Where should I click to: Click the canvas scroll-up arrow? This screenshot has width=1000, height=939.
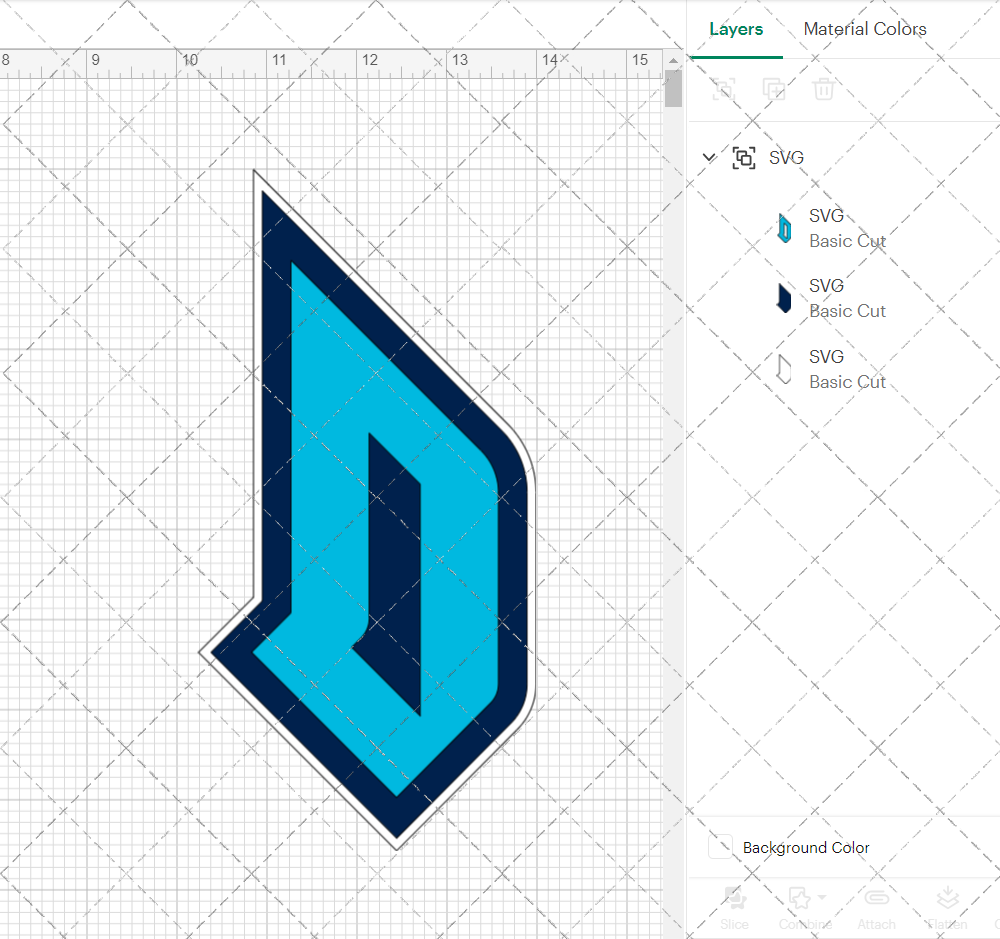[673, 61]
